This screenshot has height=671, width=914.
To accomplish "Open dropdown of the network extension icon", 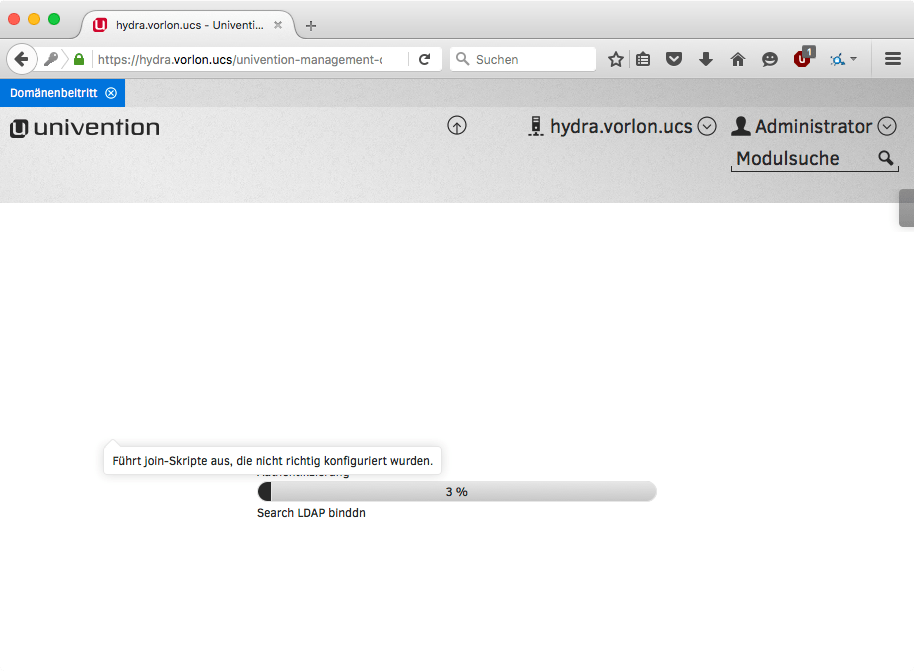I will click(853, 59).
